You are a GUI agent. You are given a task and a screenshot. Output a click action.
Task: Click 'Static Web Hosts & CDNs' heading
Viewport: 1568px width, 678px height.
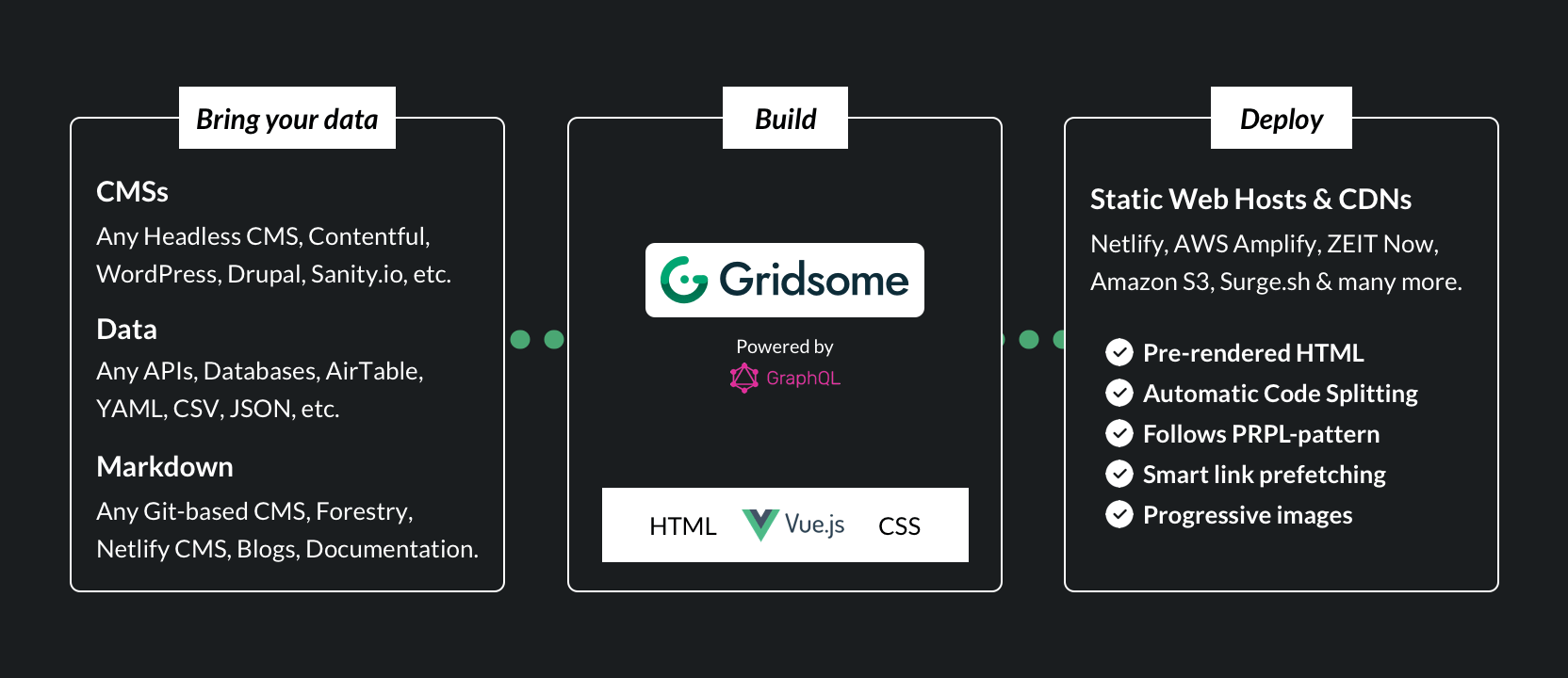(1250, 200)
